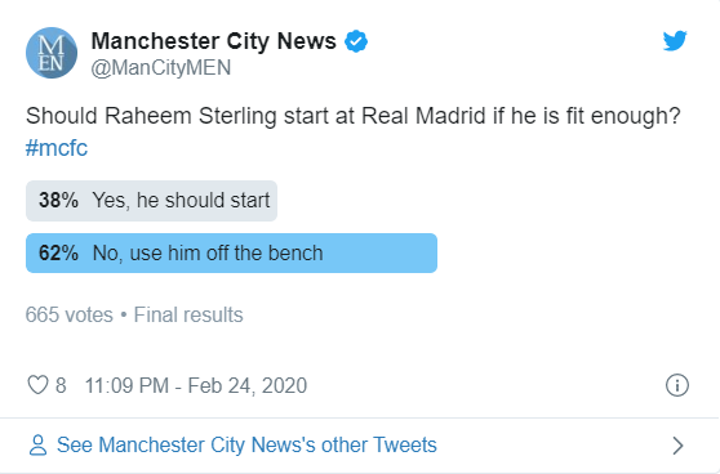Click the blue verified badge checkmark

coord(356,41)
